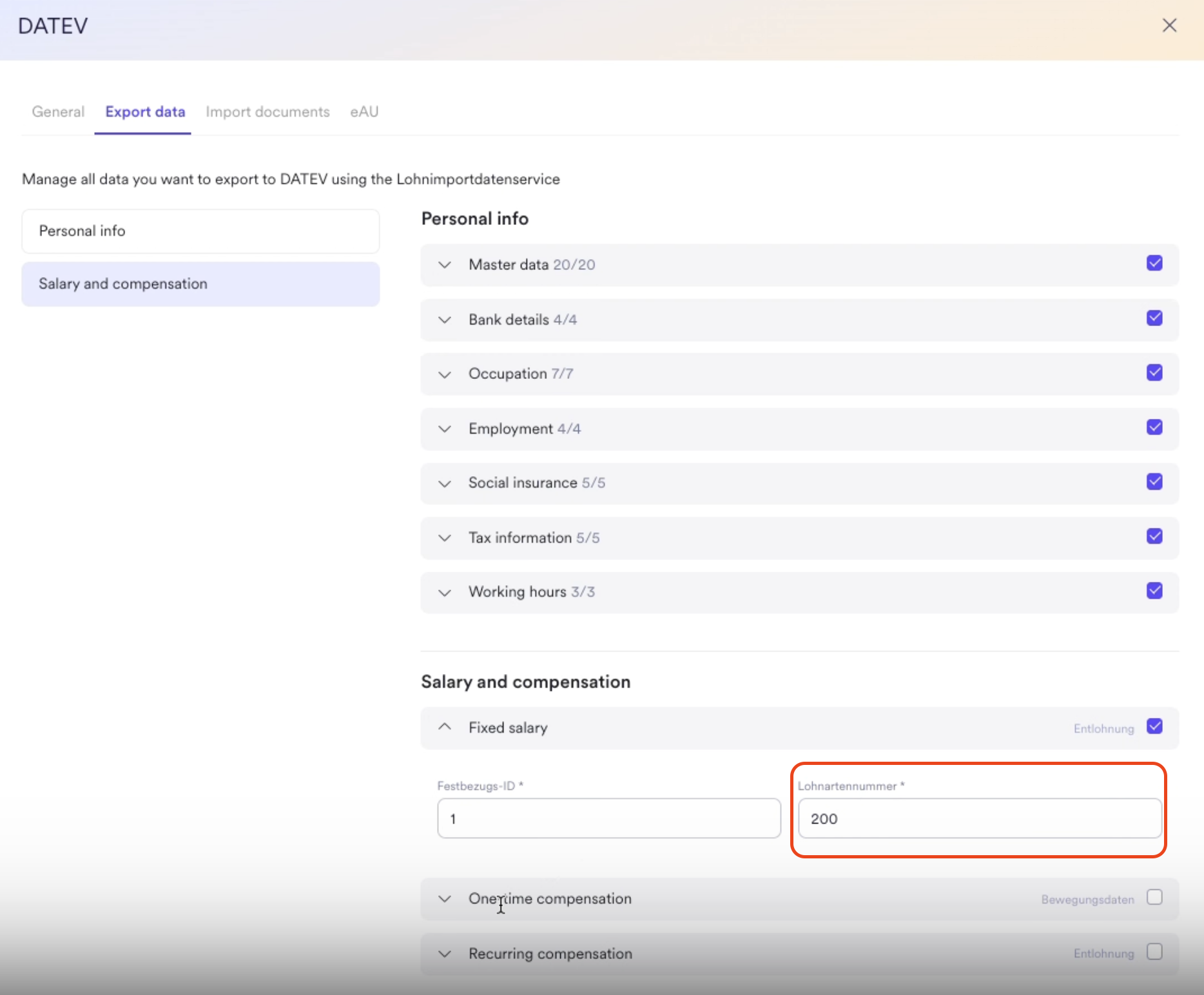1204x995 pixels.
Task: Uncheck the Social insurance export checkbox
Action: 1154,481
